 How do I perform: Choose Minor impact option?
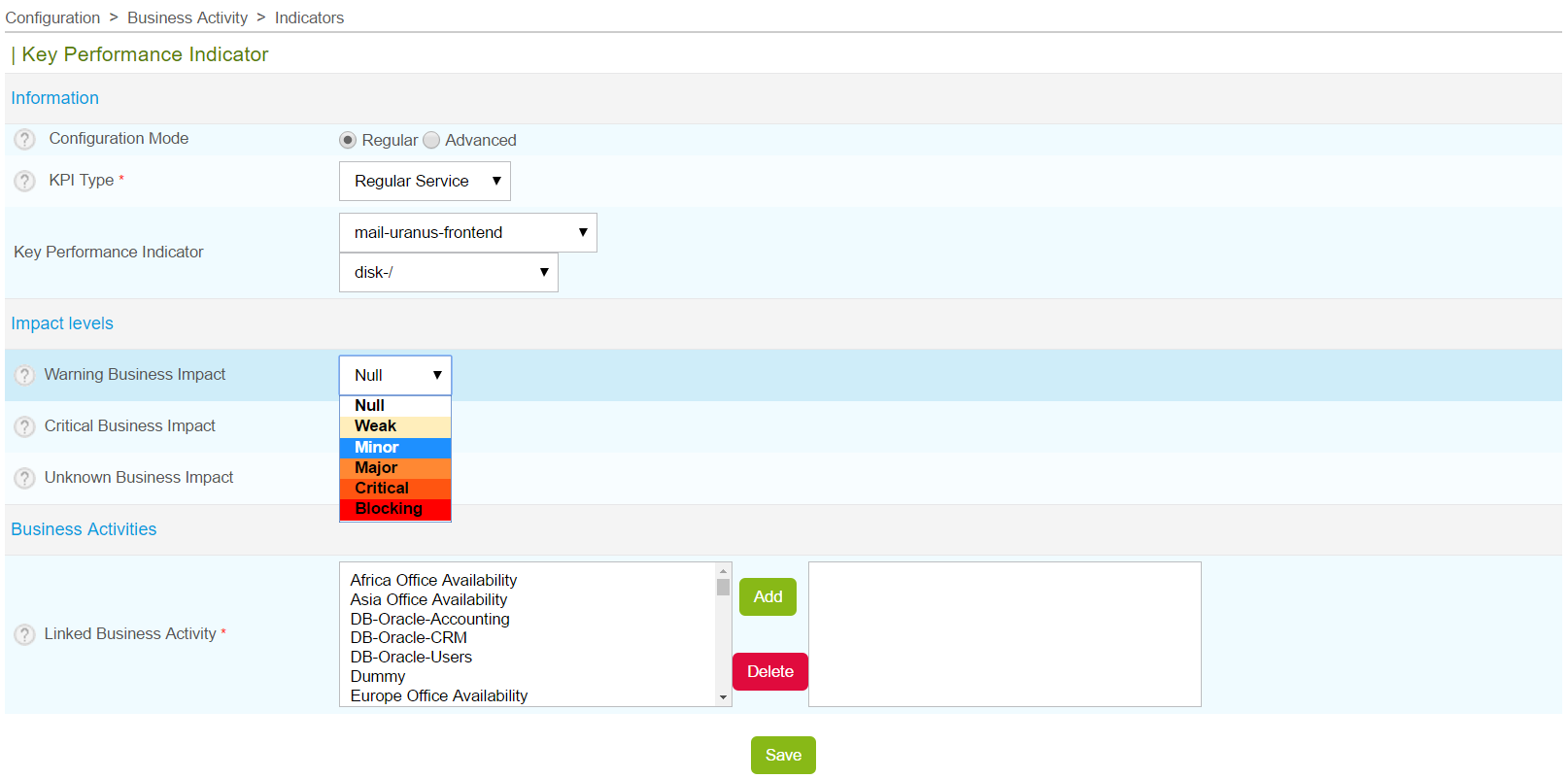point(394,448)
